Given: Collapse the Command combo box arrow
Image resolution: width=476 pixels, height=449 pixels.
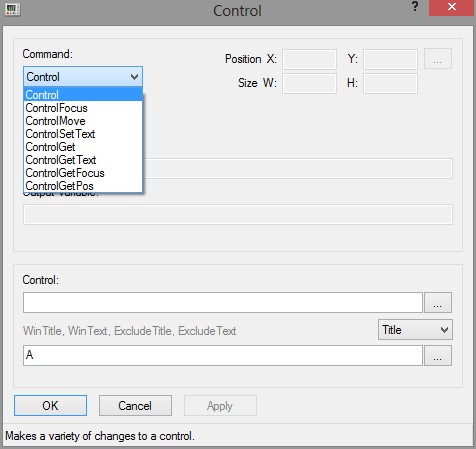Looking at the screenshot, I should 134,77.
